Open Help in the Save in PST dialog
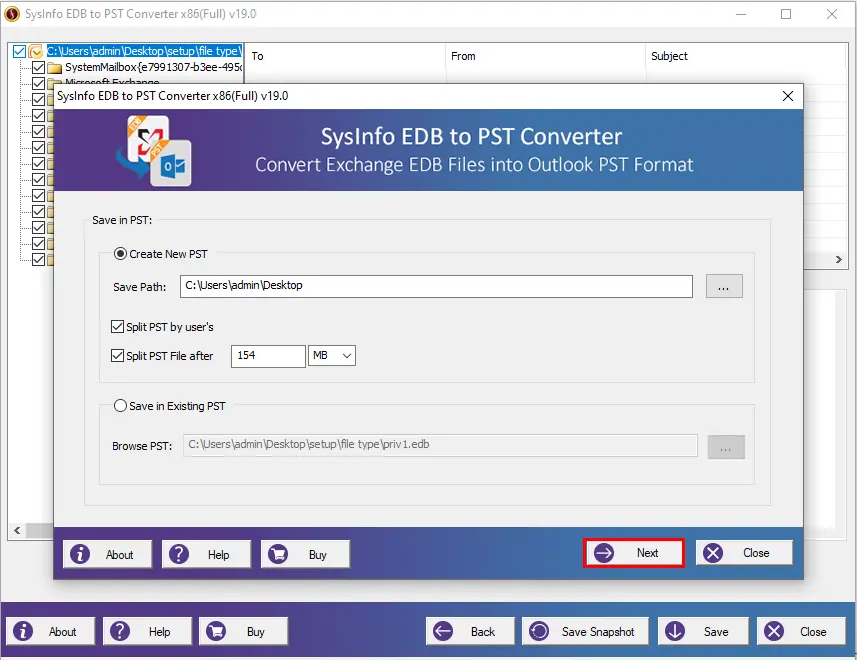The height and width of the screenshot is (660, 857). 206,555
